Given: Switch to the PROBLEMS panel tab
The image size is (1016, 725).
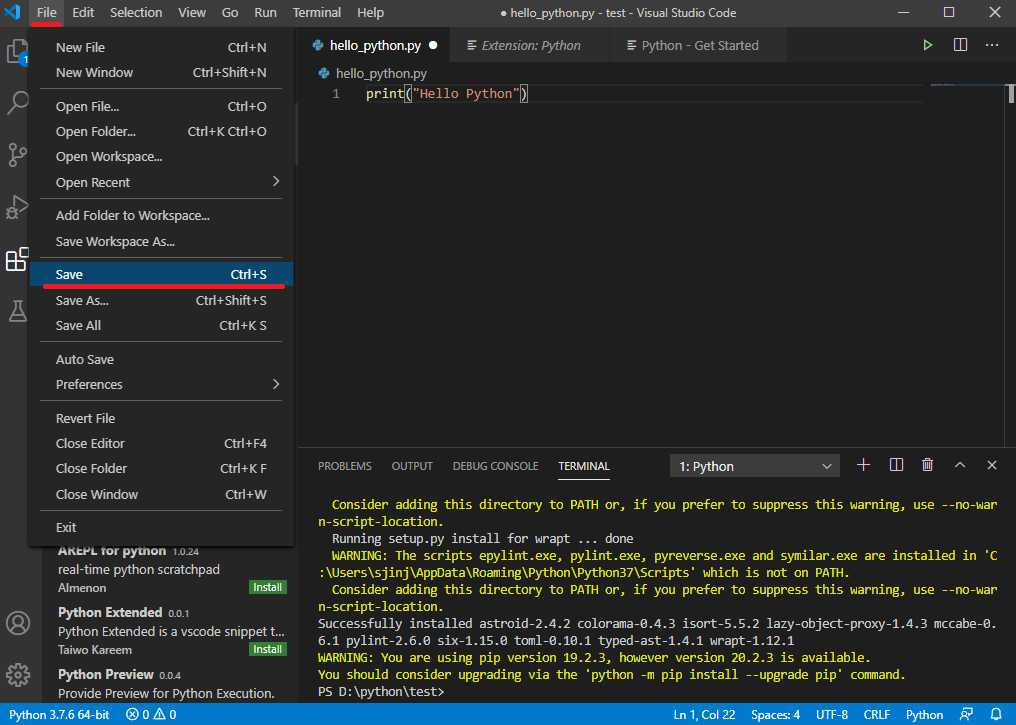Looking at the screenshot, I should tap(345, 466).
